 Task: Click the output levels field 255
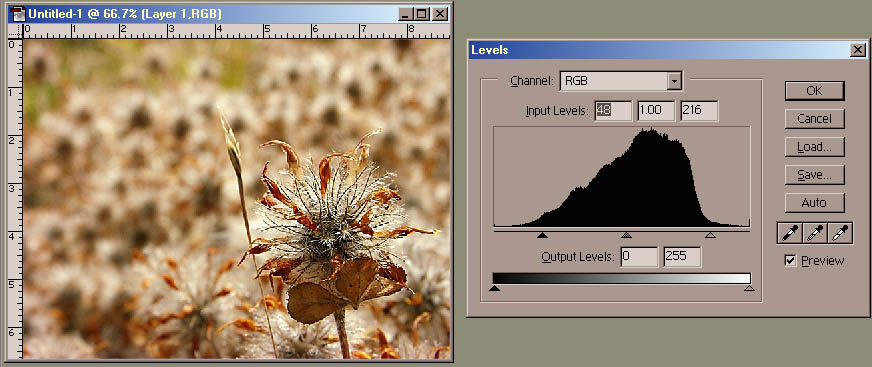tap(682, 257)
